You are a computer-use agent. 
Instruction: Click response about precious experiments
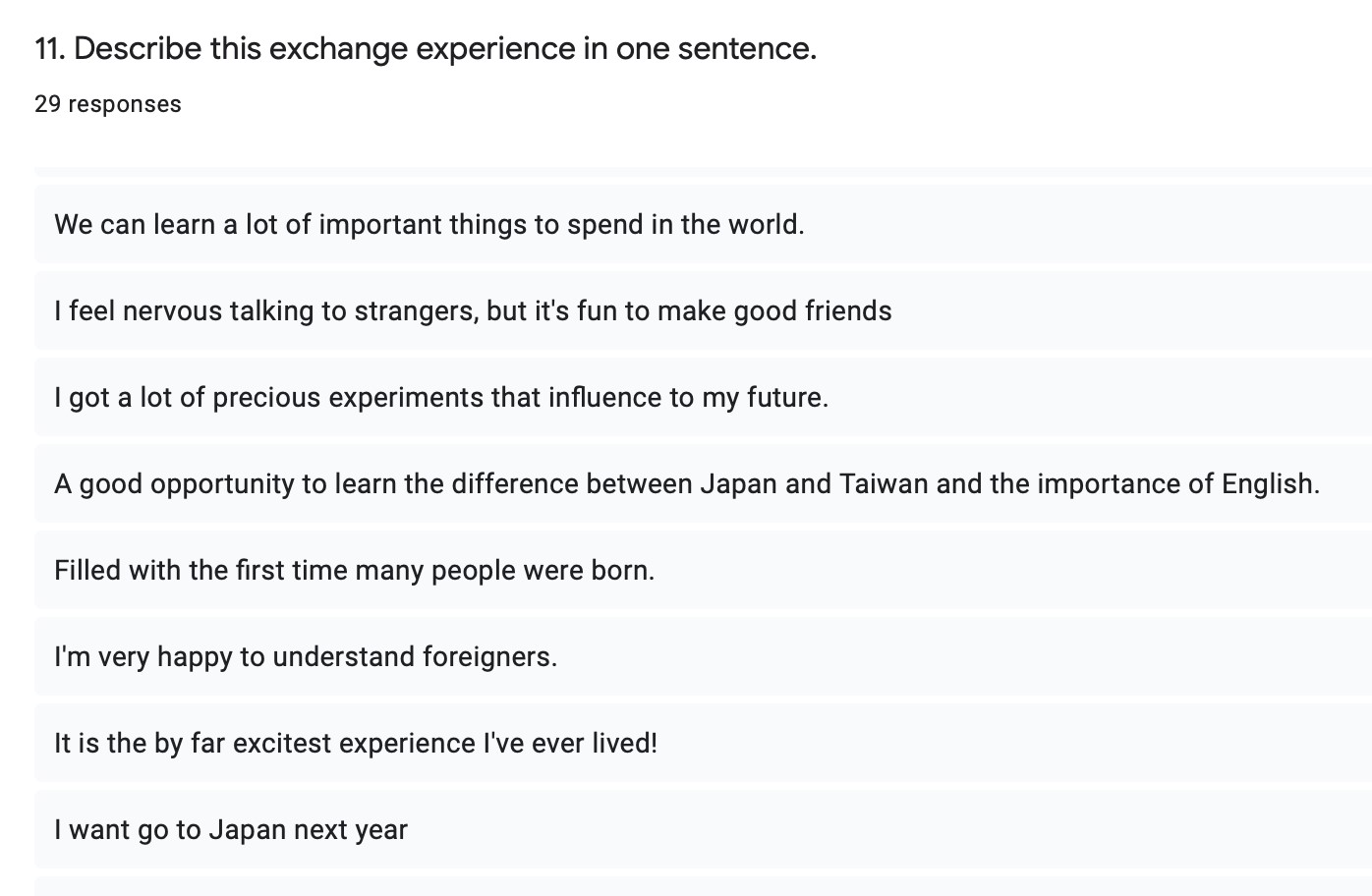tap(703, 397)
